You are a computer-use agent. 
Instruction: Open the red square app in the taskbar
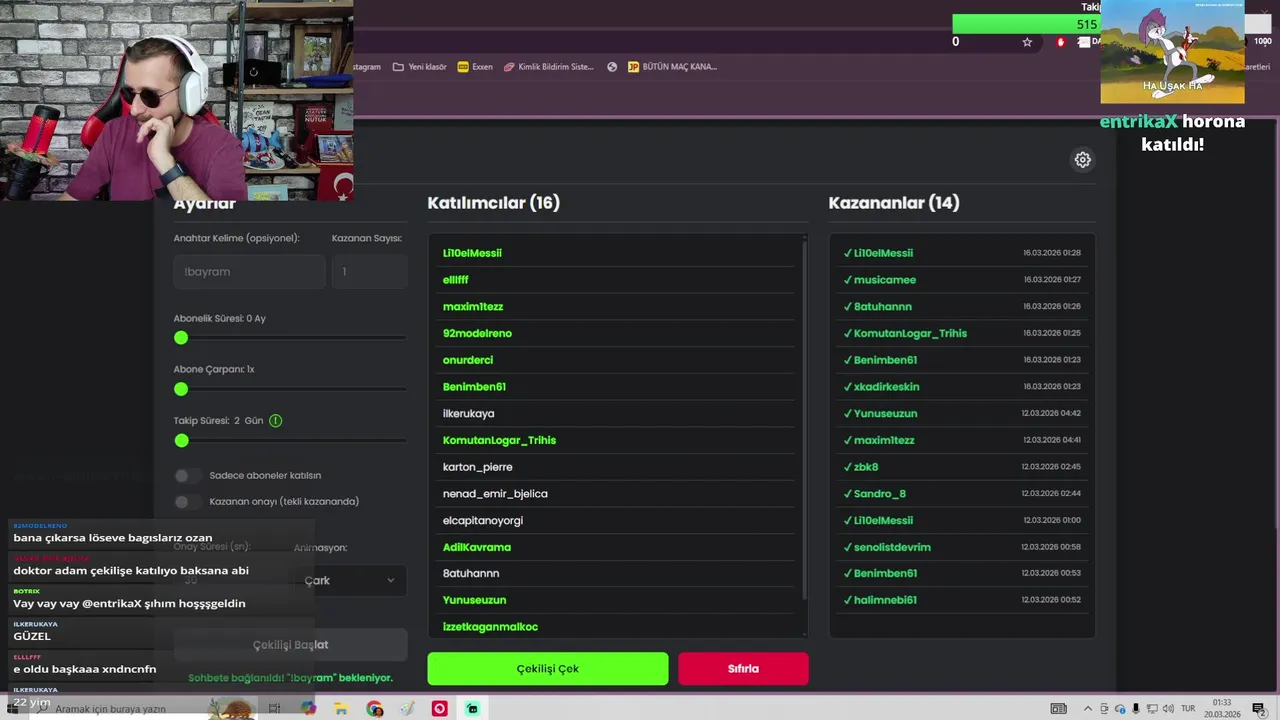(439, 709)
